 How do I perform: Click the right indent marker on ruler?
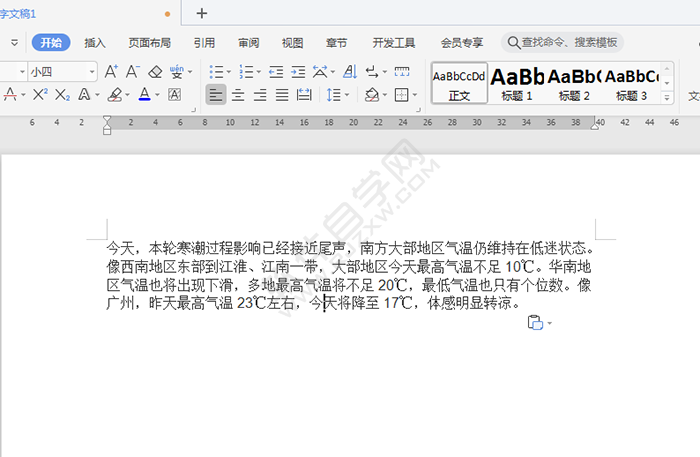point(595,126)
